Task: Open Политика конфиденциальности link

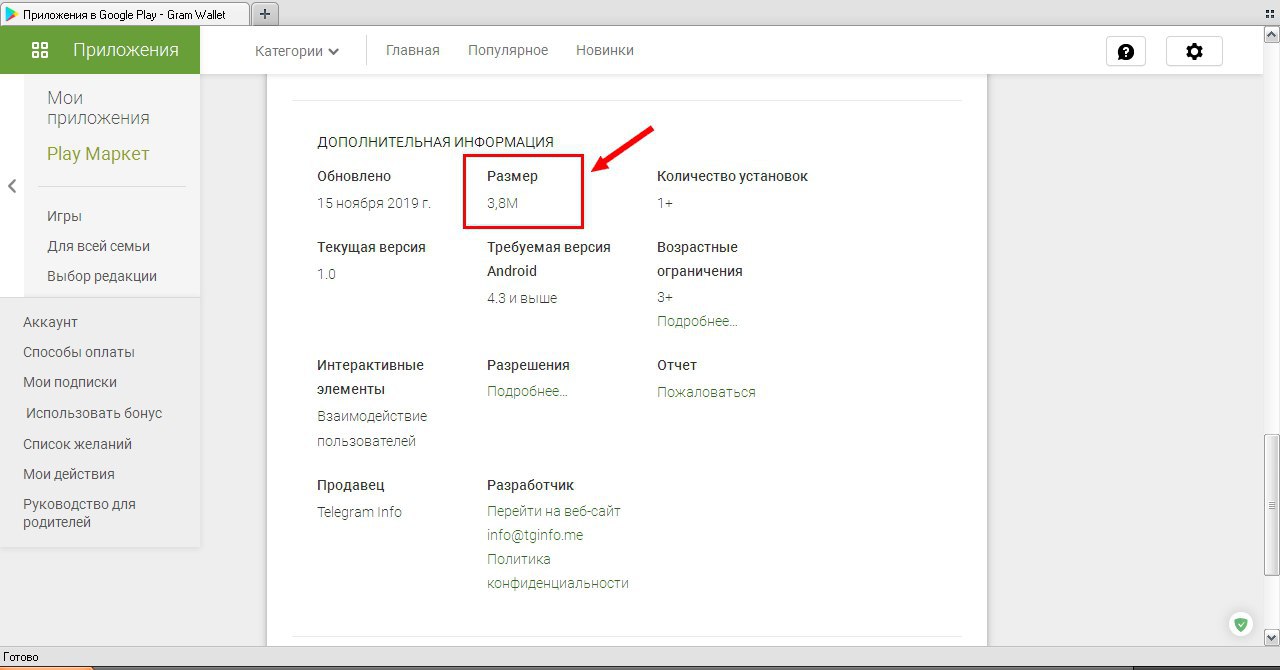Action: (558, 571)
